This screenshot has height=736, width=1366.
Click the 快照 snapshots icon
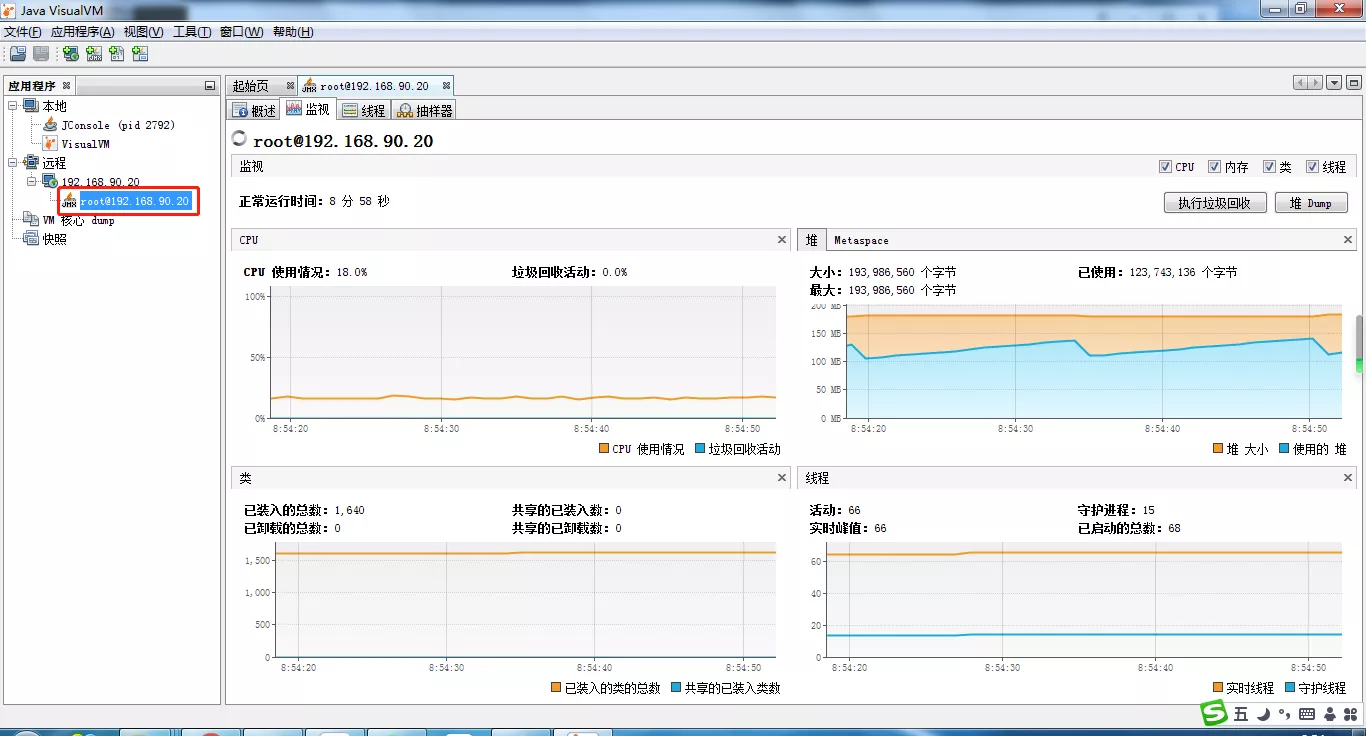tap(31, 239)
